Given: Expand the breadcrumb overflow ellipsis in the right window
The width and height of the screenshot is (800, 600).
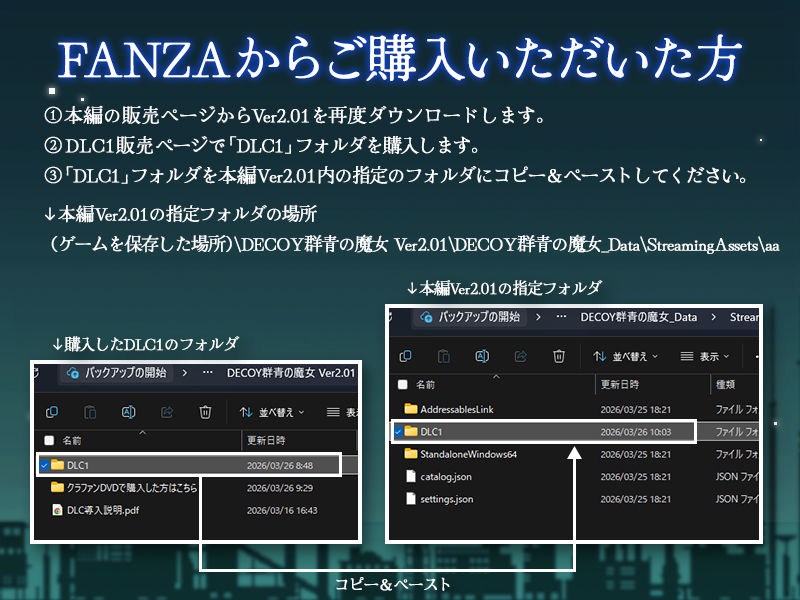Looking at the screenshot, I should pos(562,314).
